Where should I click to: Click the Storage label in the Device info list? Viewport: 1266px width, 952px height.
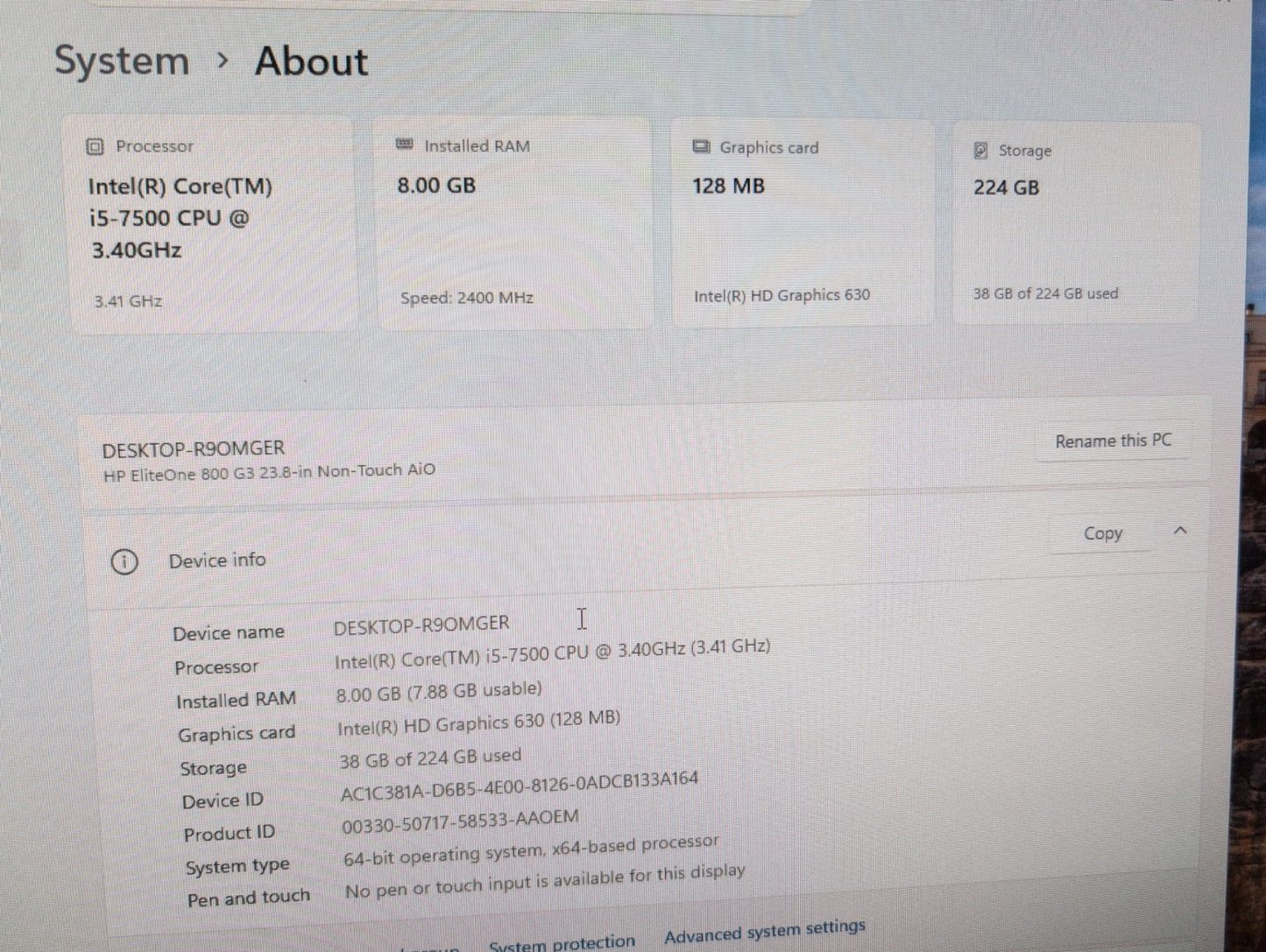pyautogui.click(x=213, y=768)
